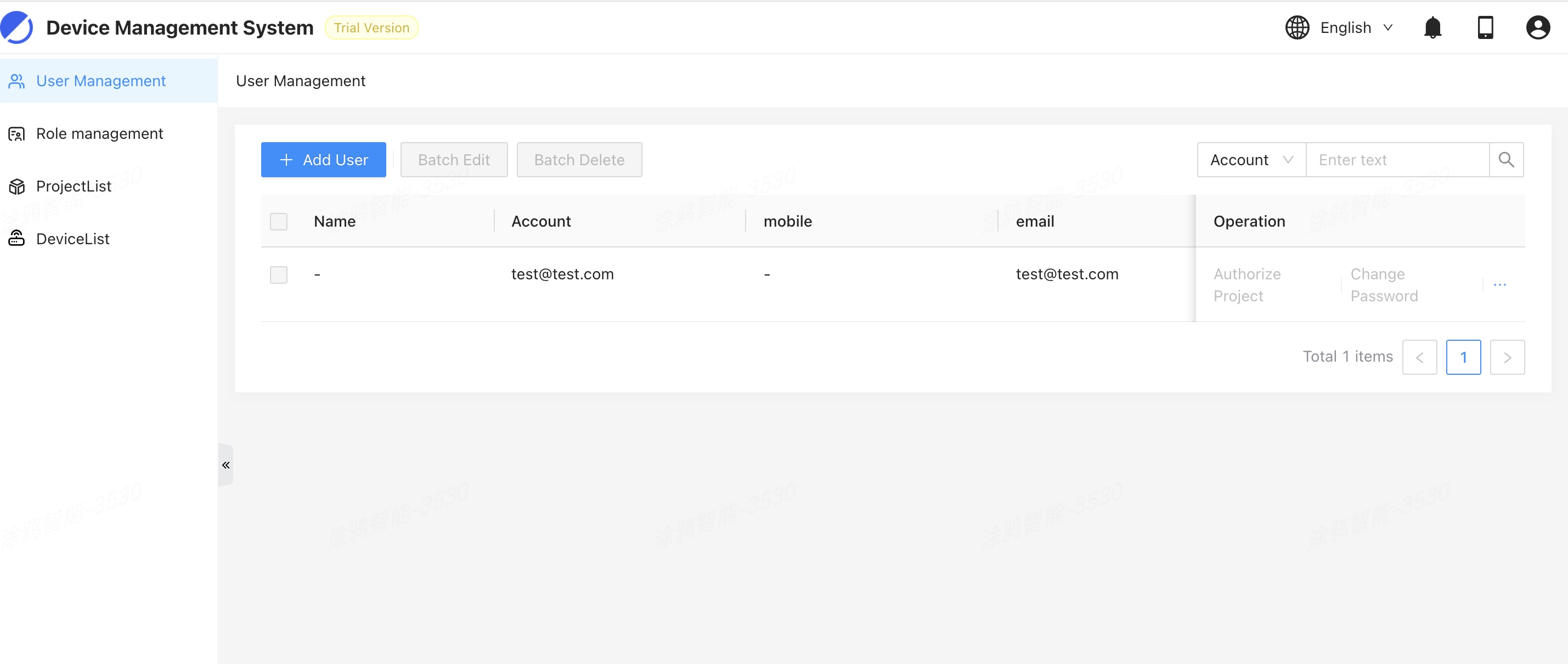Click the User Management sidebar icon
The width and height of the screenshot is (1568, 664).
[16, 81]
